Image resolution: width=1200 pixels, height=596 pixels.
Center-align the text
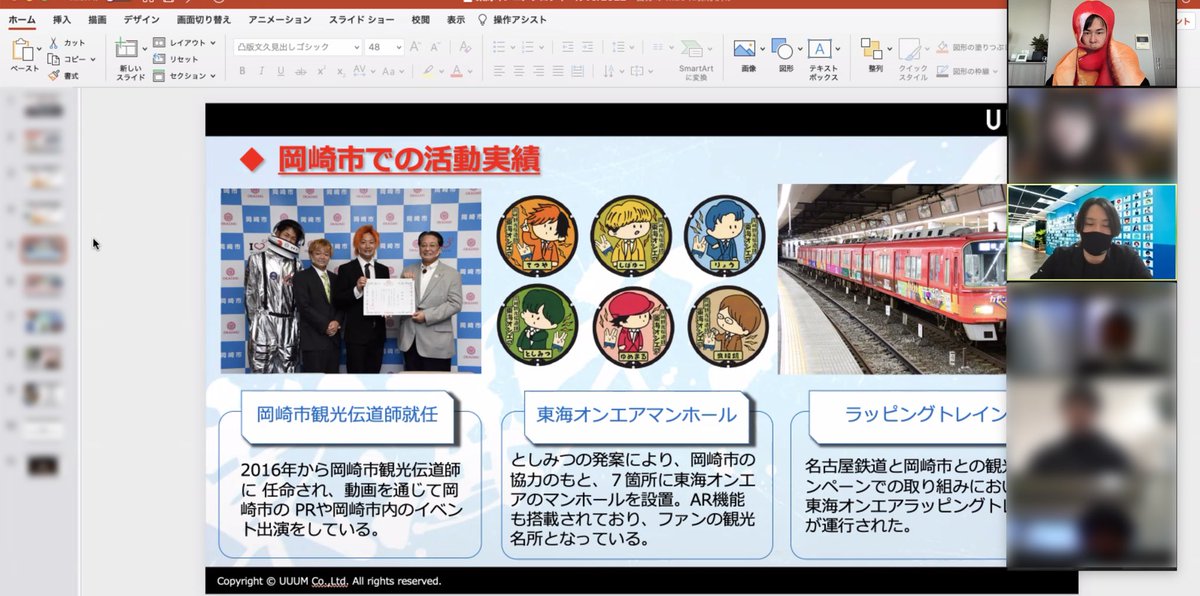coord(520,71)
